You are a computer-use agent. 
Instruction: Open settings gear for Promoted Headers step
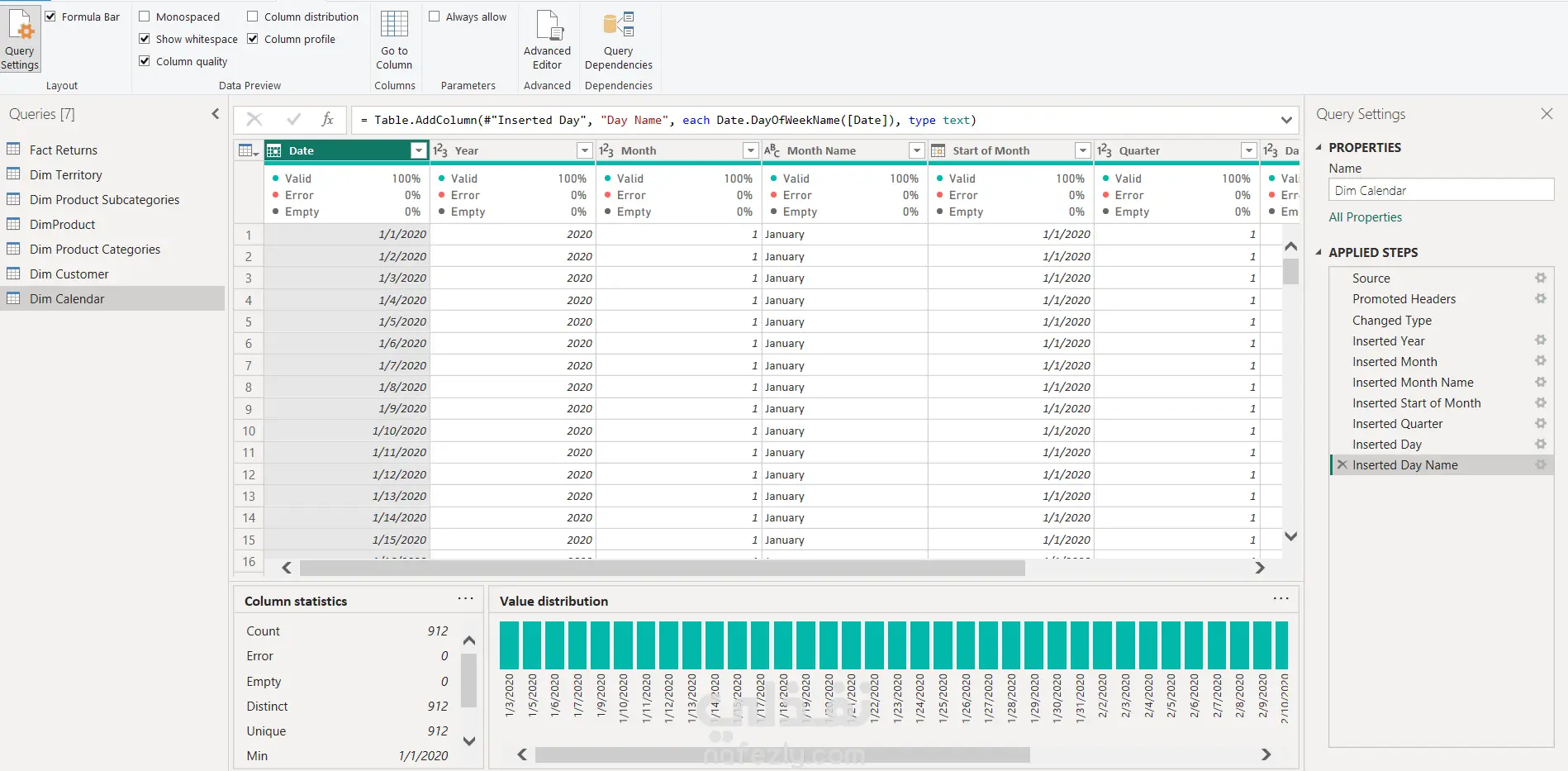click(1541, 298)
